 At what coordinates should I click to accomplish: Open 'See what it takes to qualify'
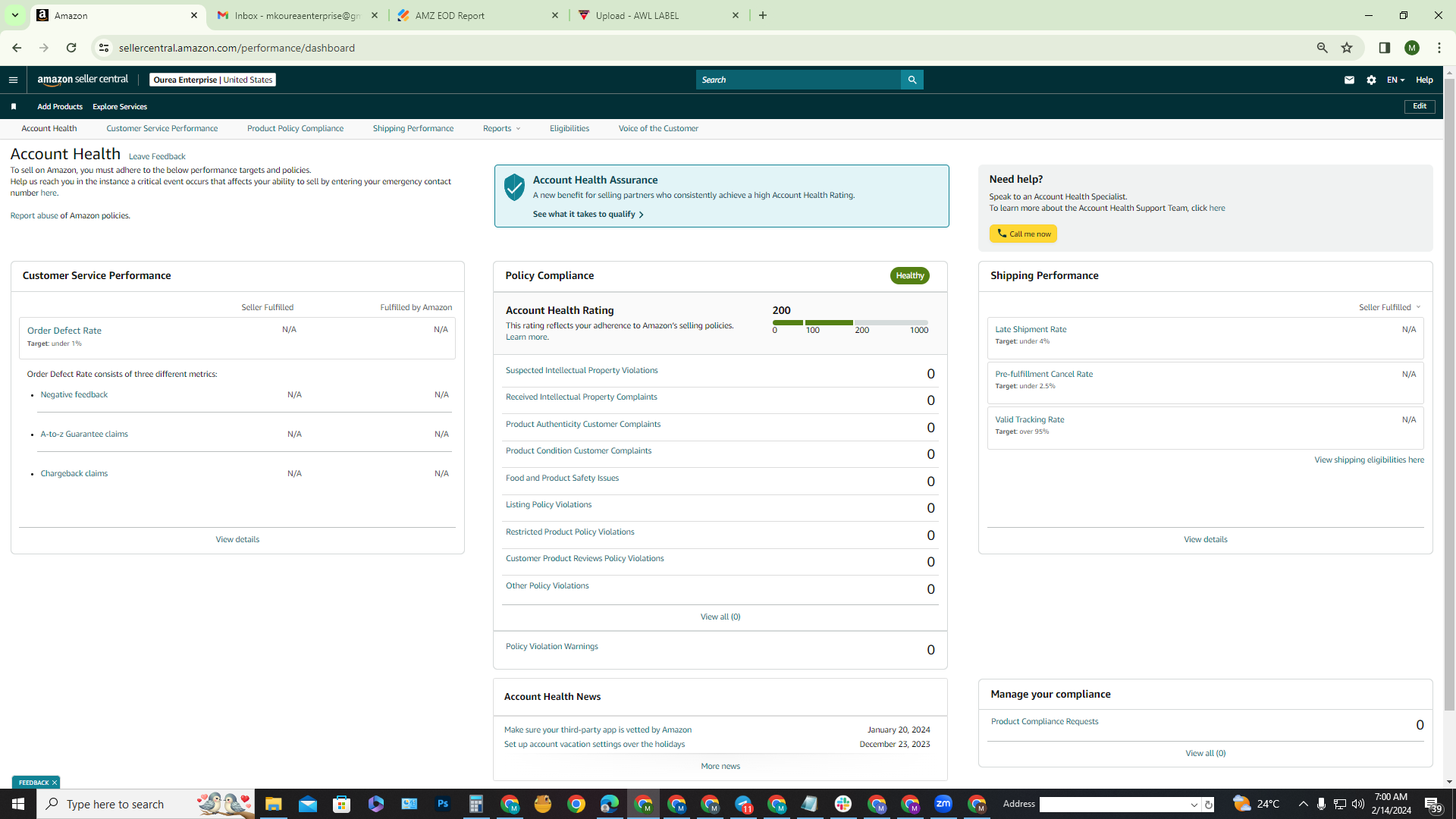(x=588, y=215)
